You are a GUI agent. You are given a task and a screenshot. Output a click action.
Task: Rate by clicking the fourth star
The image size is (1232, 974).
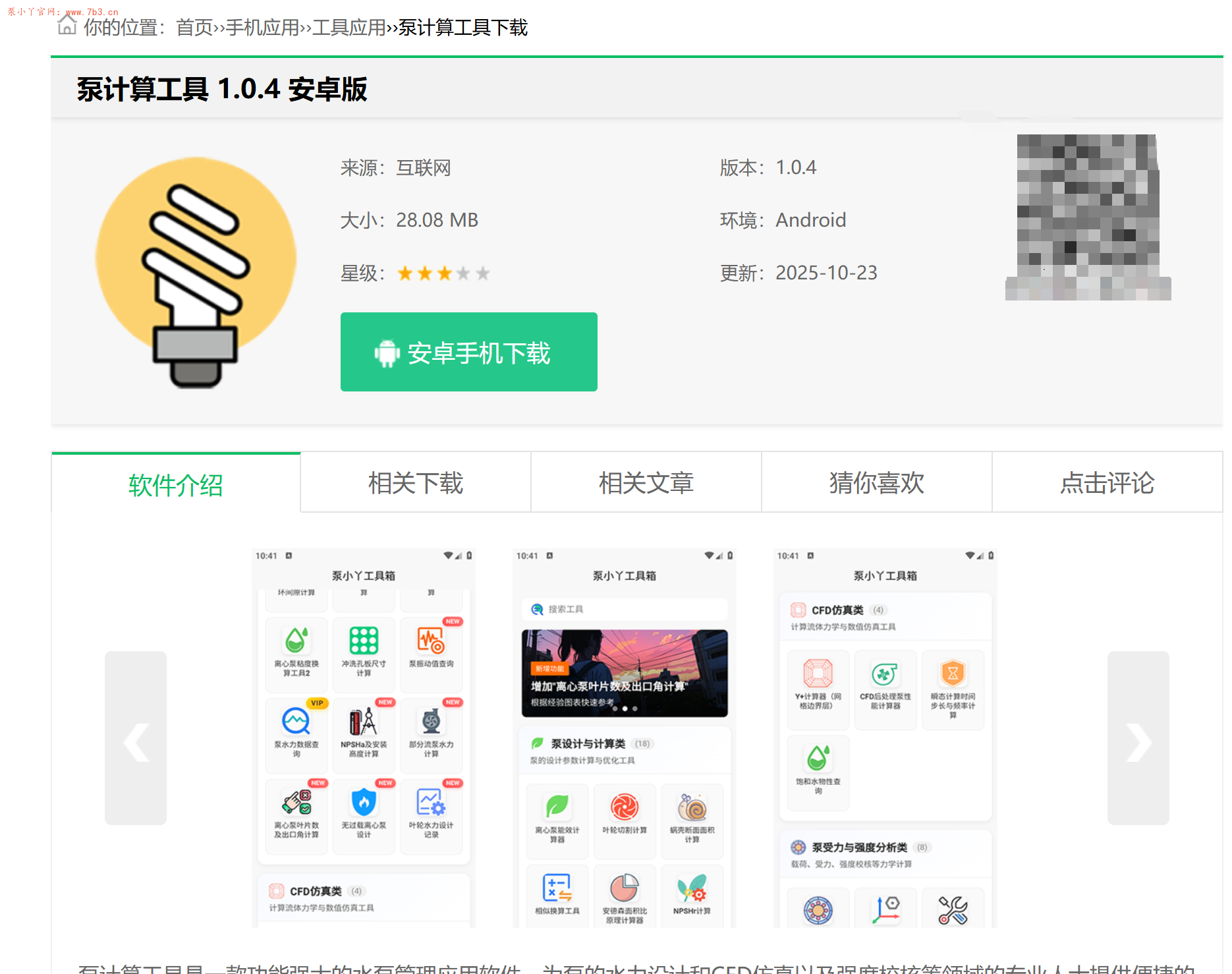(x=464, y=273)
